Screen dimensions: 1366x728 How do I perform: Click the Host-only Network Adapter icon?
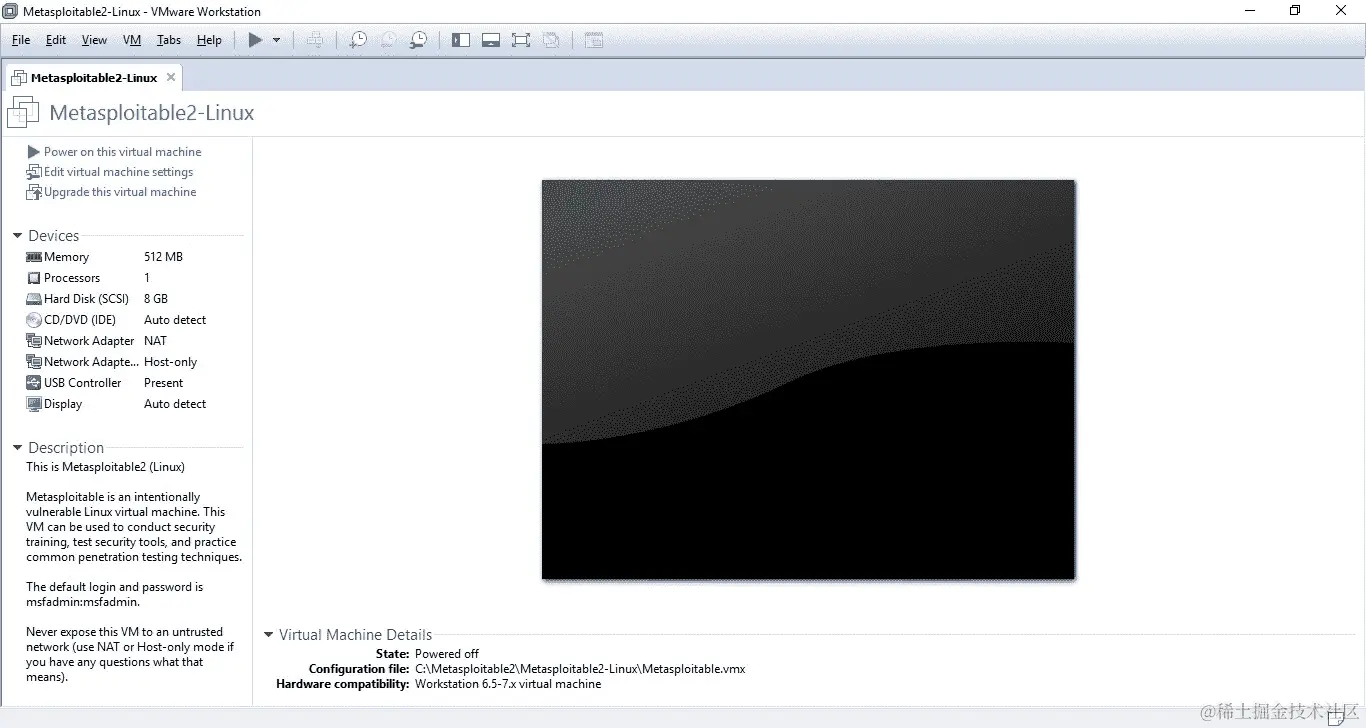(x=34, y=362)
